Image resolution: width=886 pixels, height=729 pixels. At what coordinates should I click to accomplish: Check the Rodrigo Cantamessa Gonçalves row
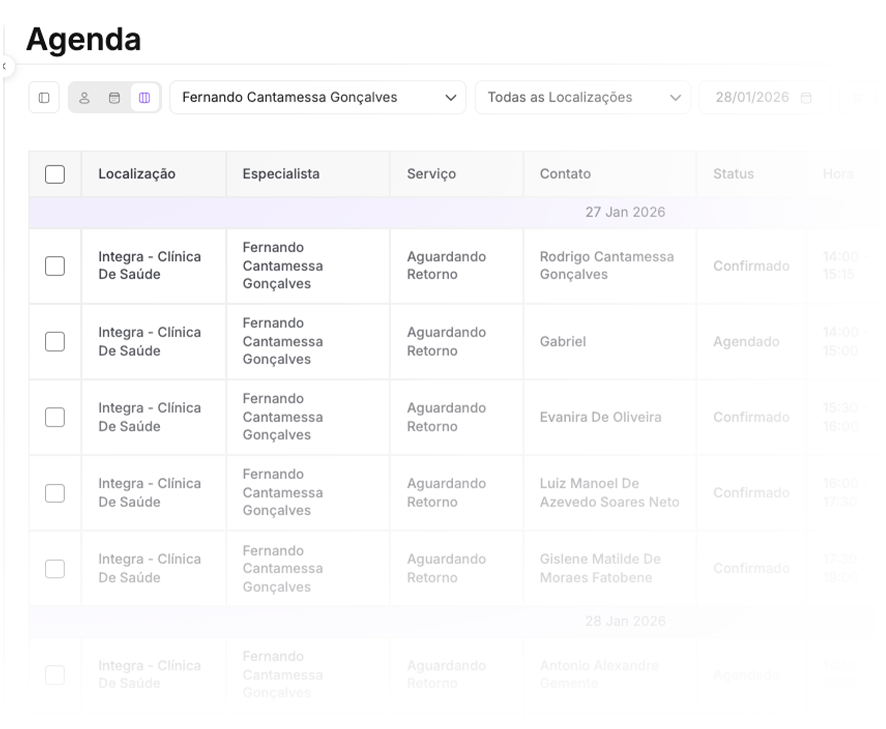[55, 266]
